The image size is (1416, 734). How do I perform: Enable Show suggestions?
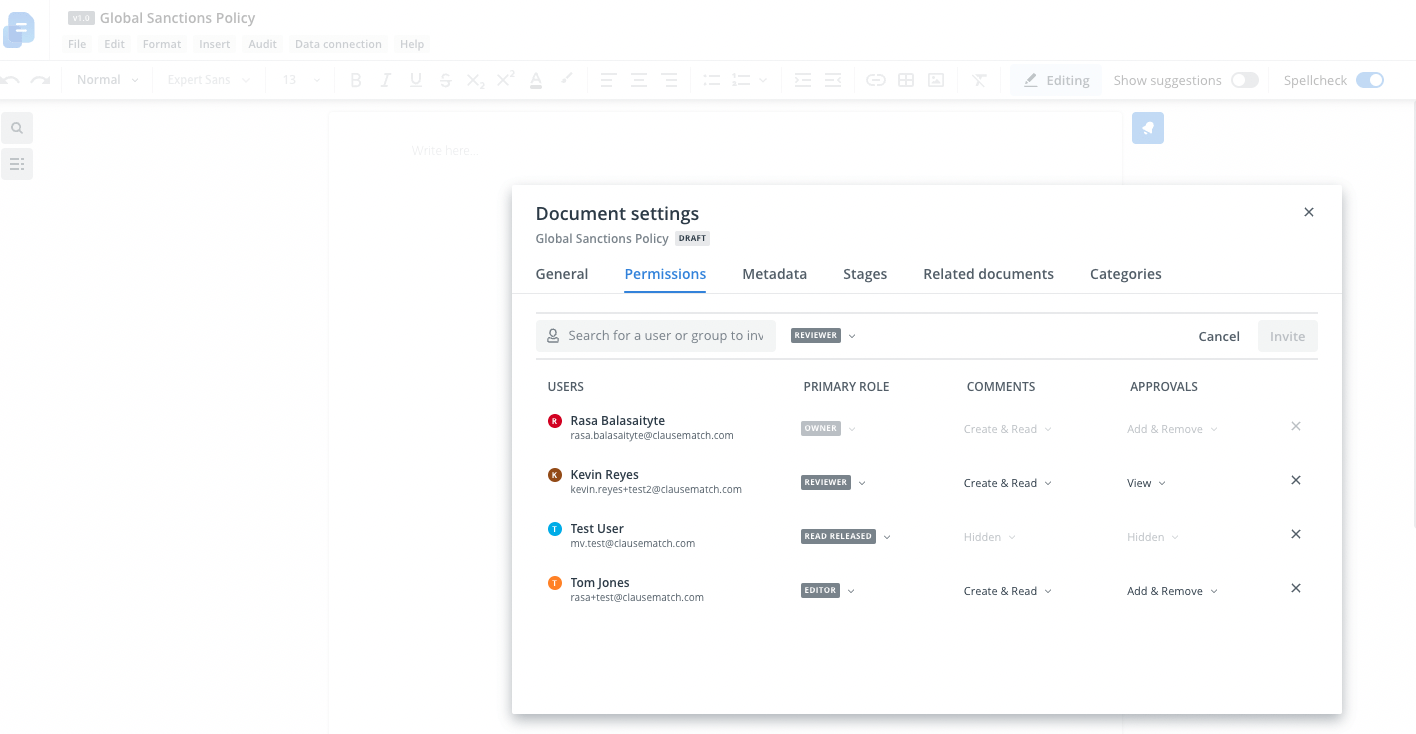[x=1245, y=79]
